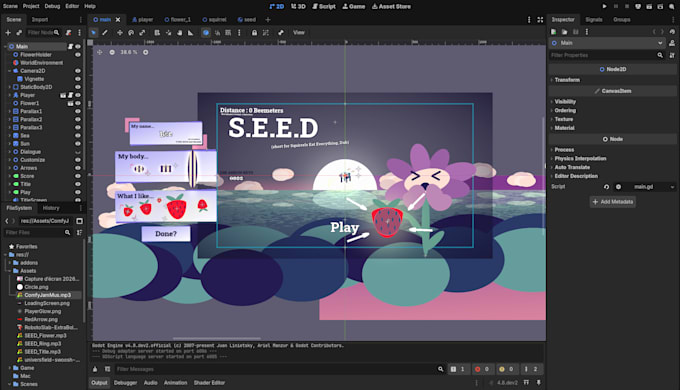Zoom out the viewport with minus icon
The width and height of the screenshot is (680, 390).
click(112, 52)
